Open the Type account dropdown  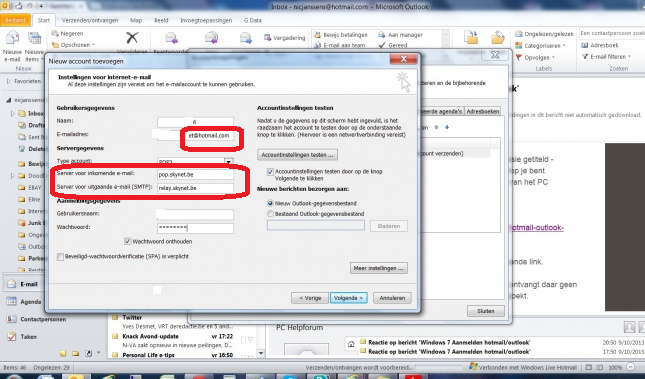(229, 161)
